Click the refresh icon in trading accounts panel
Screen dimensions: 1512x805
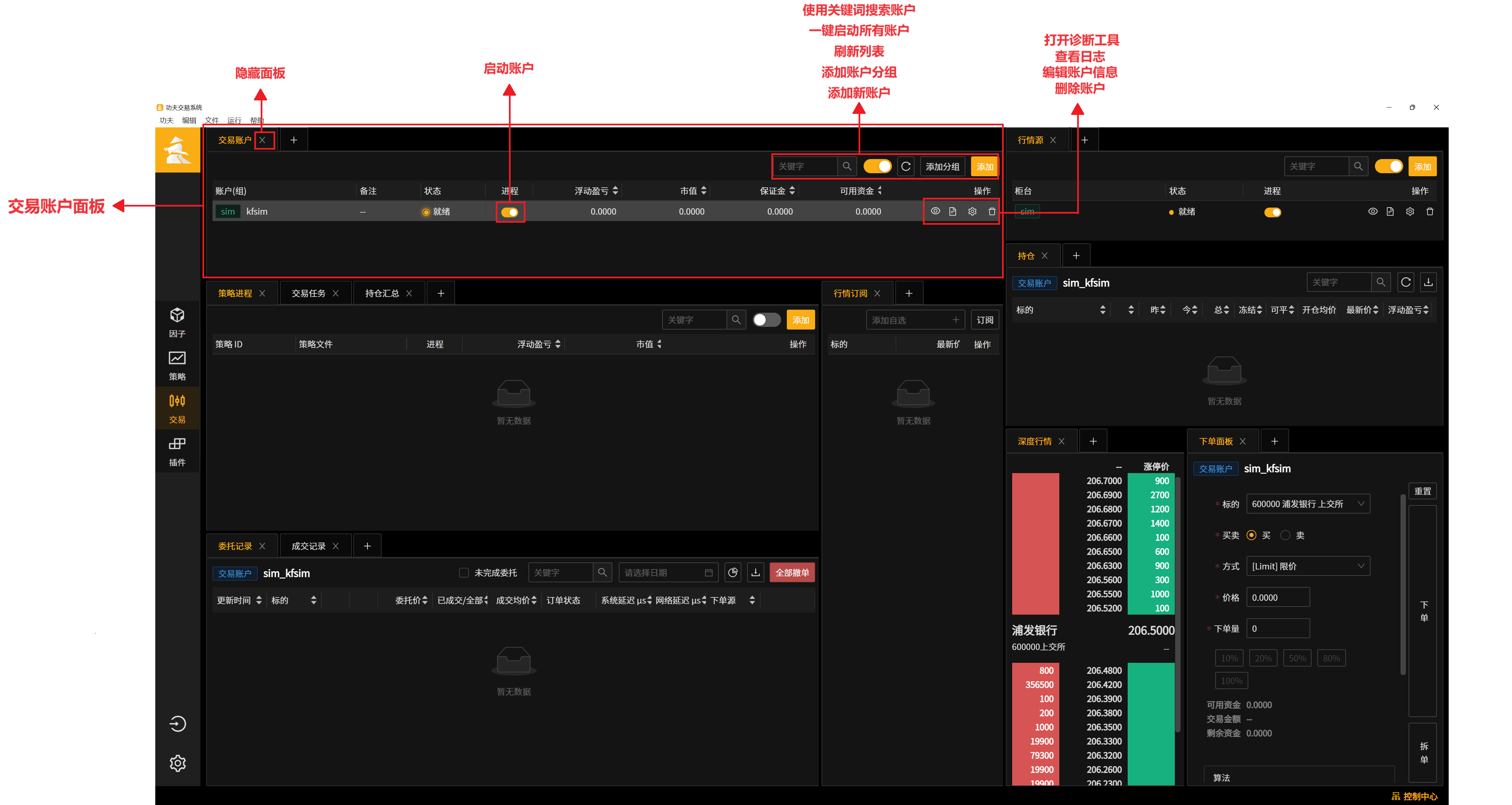tap(906, 167)
